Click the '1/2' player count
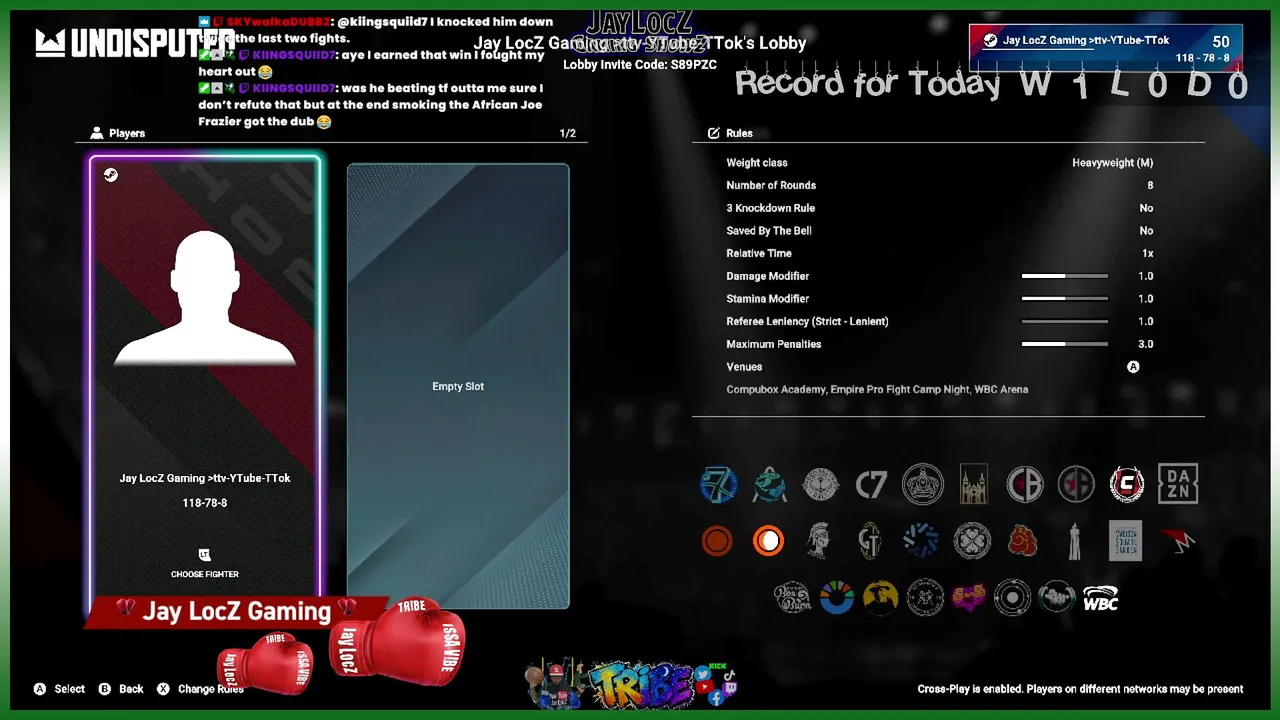The height and width of the screenshot is (720, 1280). pos(568,133)
